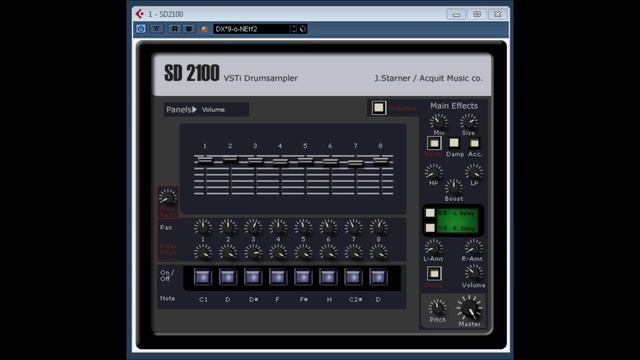Image resolution: width=640 pixels, height=360 pixels.
Task: Click the Cubase logo in title bar
Action: point(140,14)
